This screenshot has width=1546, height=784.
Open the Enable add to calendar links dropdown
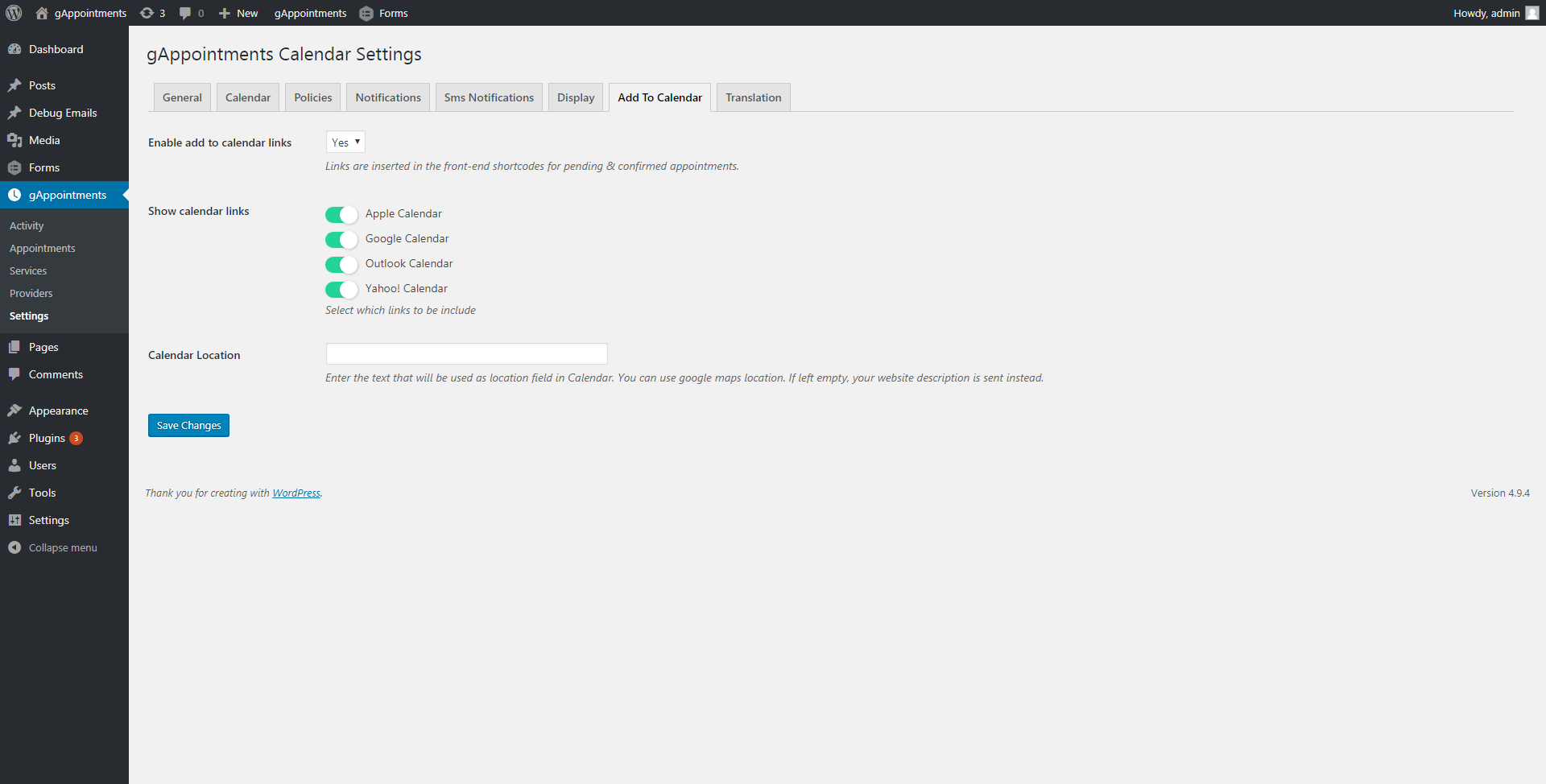coord(345,142)
